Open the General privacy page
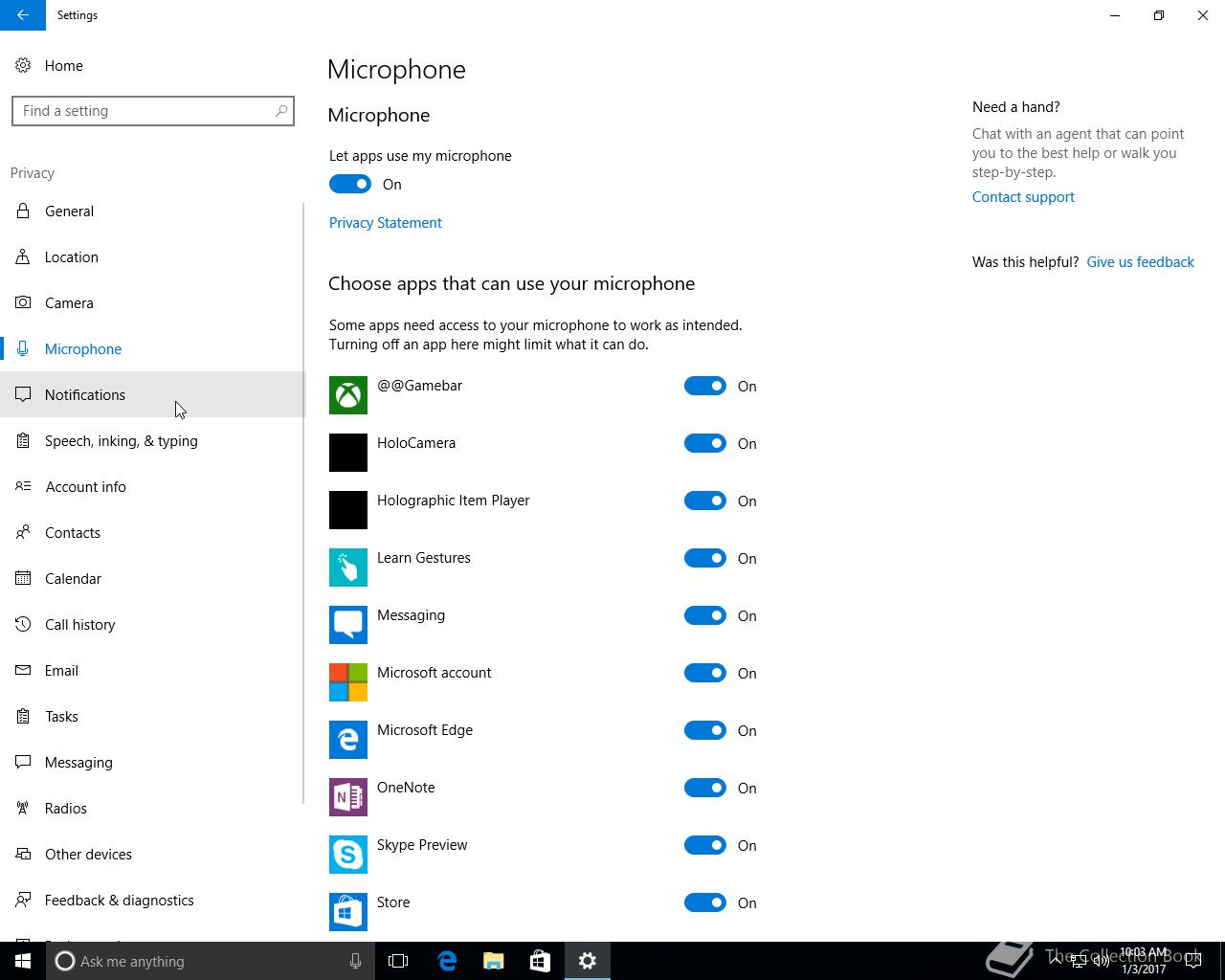Image resolution: width=1225 pixels, height=980 pixels. 152,211
